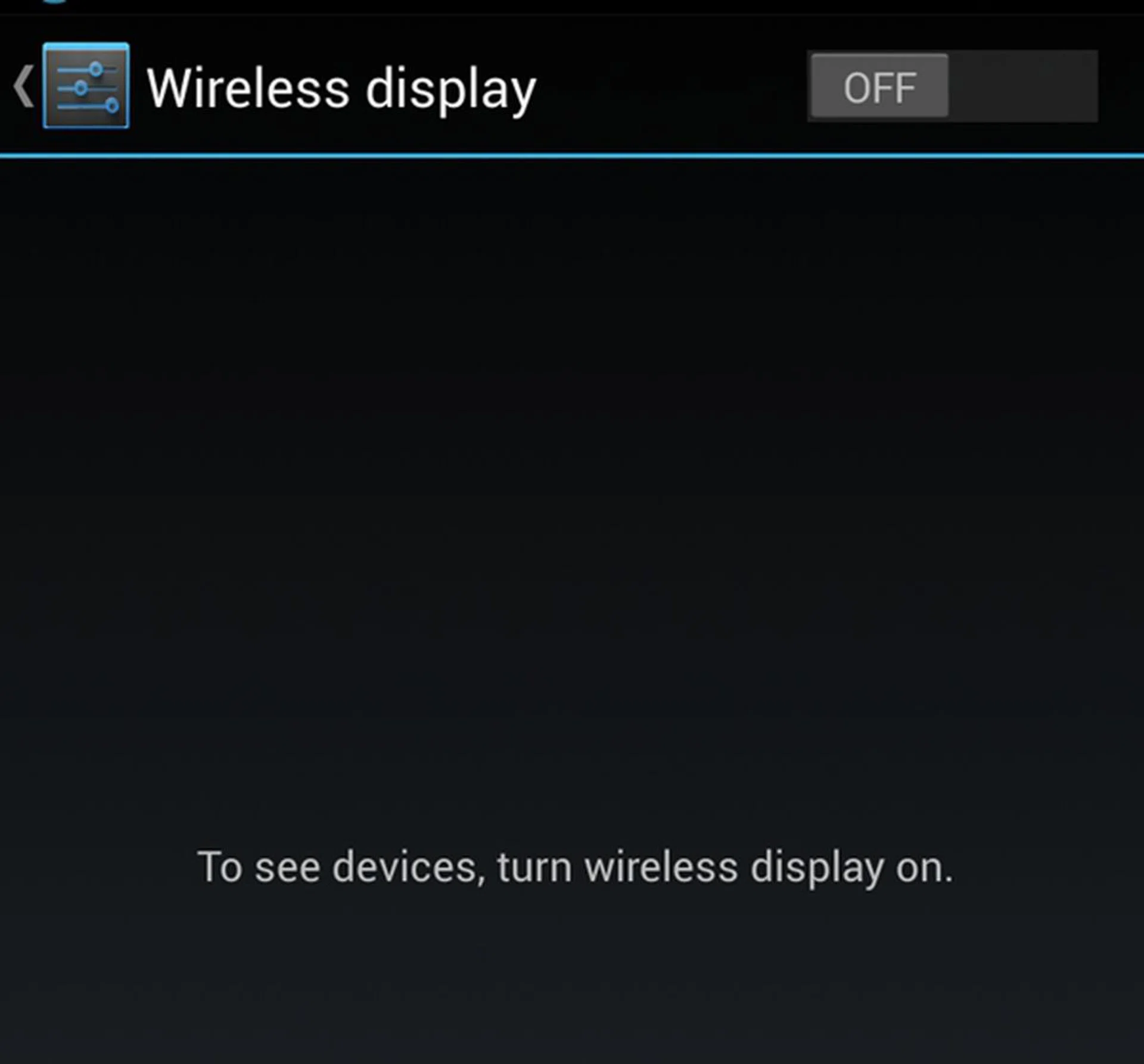Click the blue action bar divider line

572,156
